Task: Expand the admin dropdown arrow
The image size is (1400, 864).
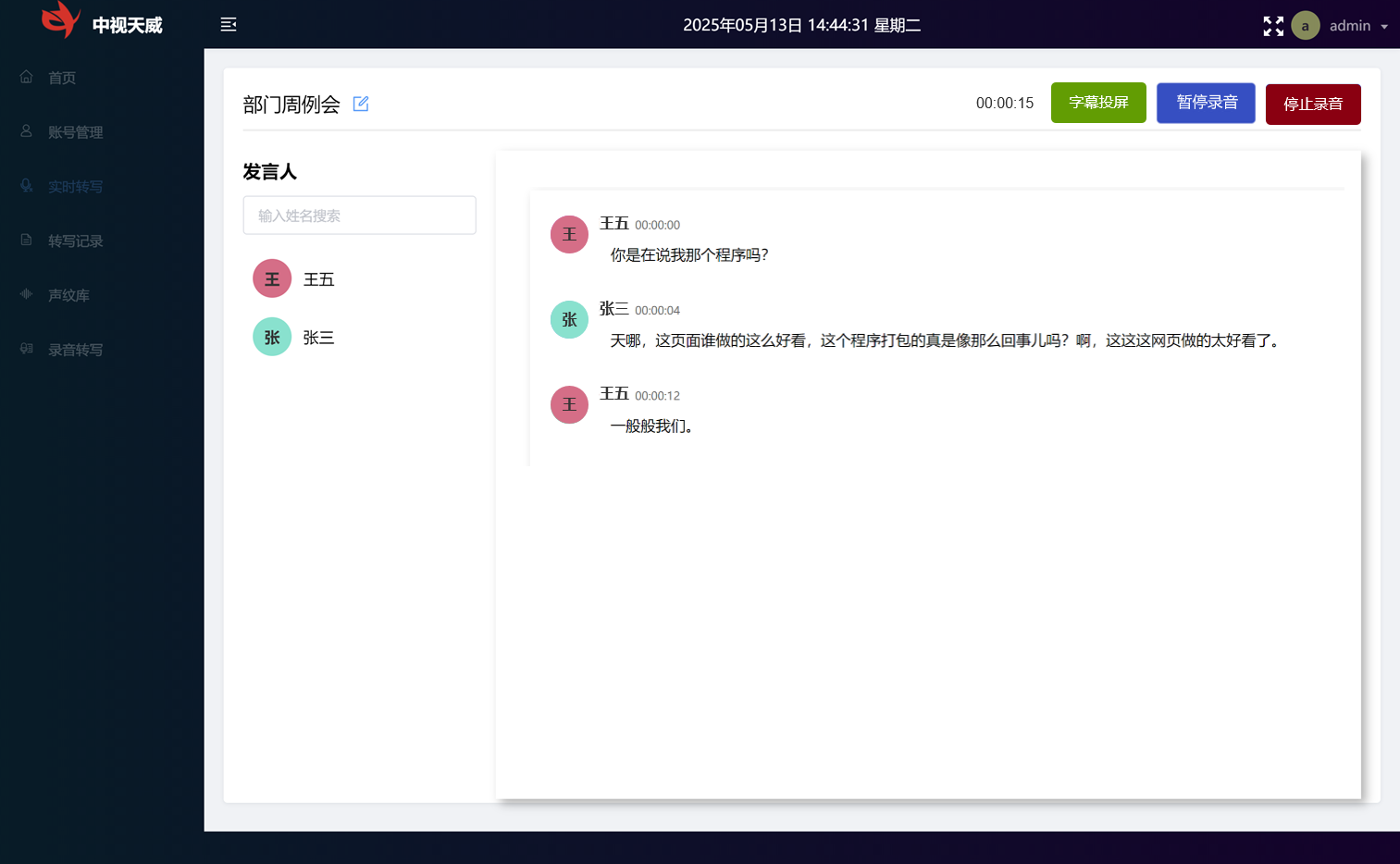Action: click(x=1384, y=27)
